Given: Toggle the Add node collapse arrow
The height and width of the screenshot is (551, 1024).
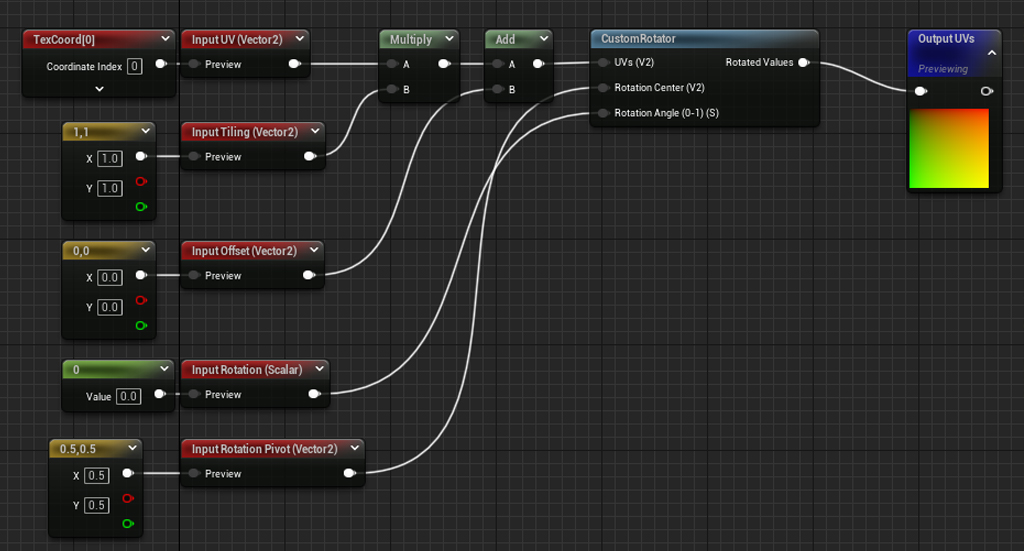Looking at the screenshot, I should [x=543, y=39].
